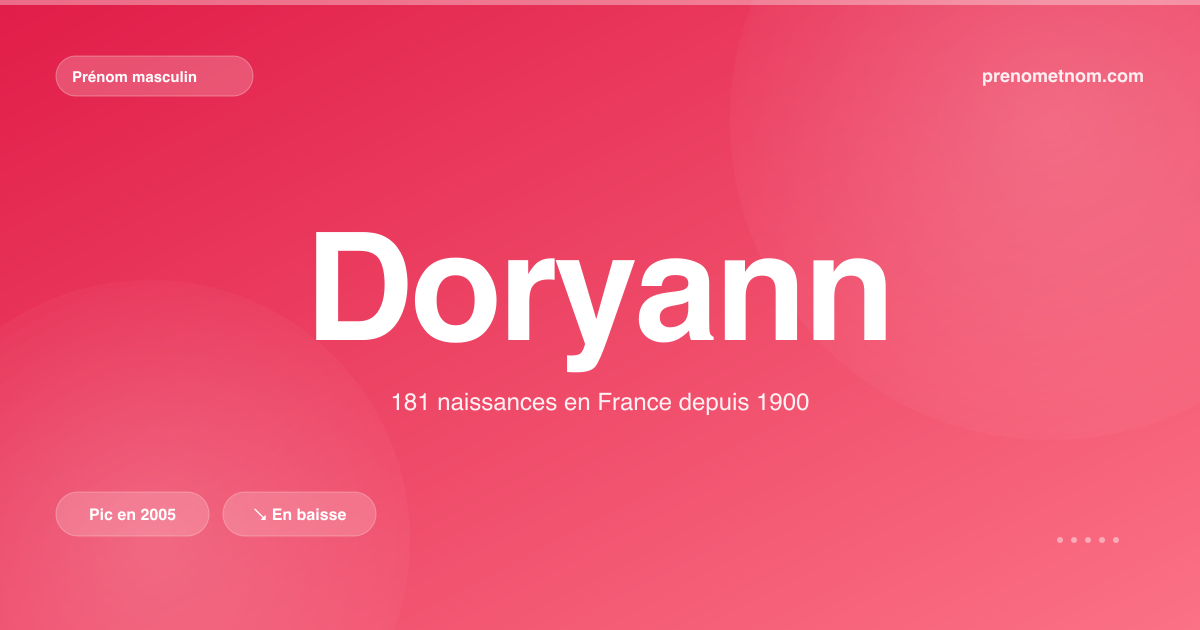Click the "Pic en 2005" badge

click(132, 514)
